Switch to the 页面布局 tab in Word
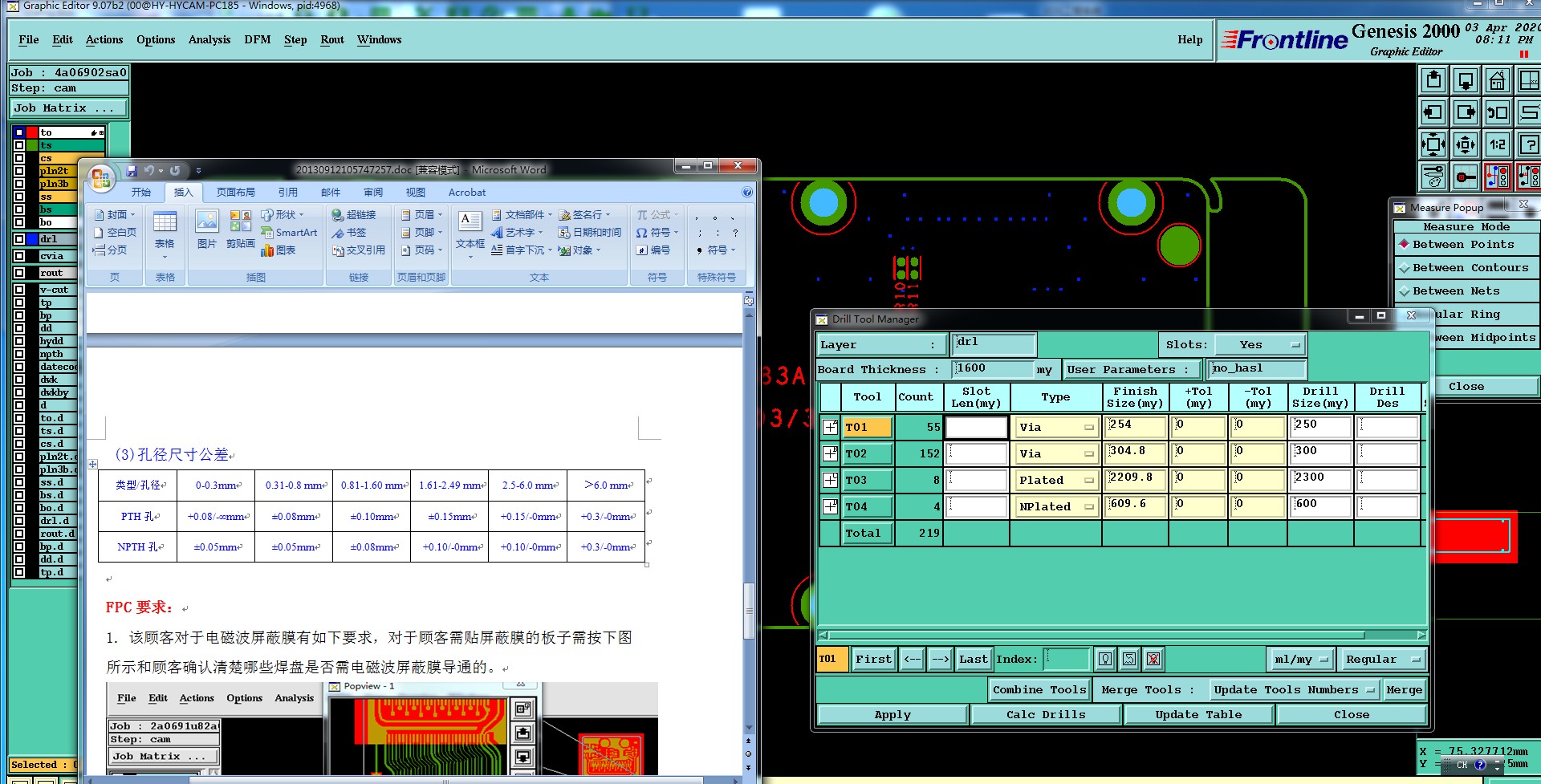This screenshot has height=784, width=1541. click(x=236, y=193)
